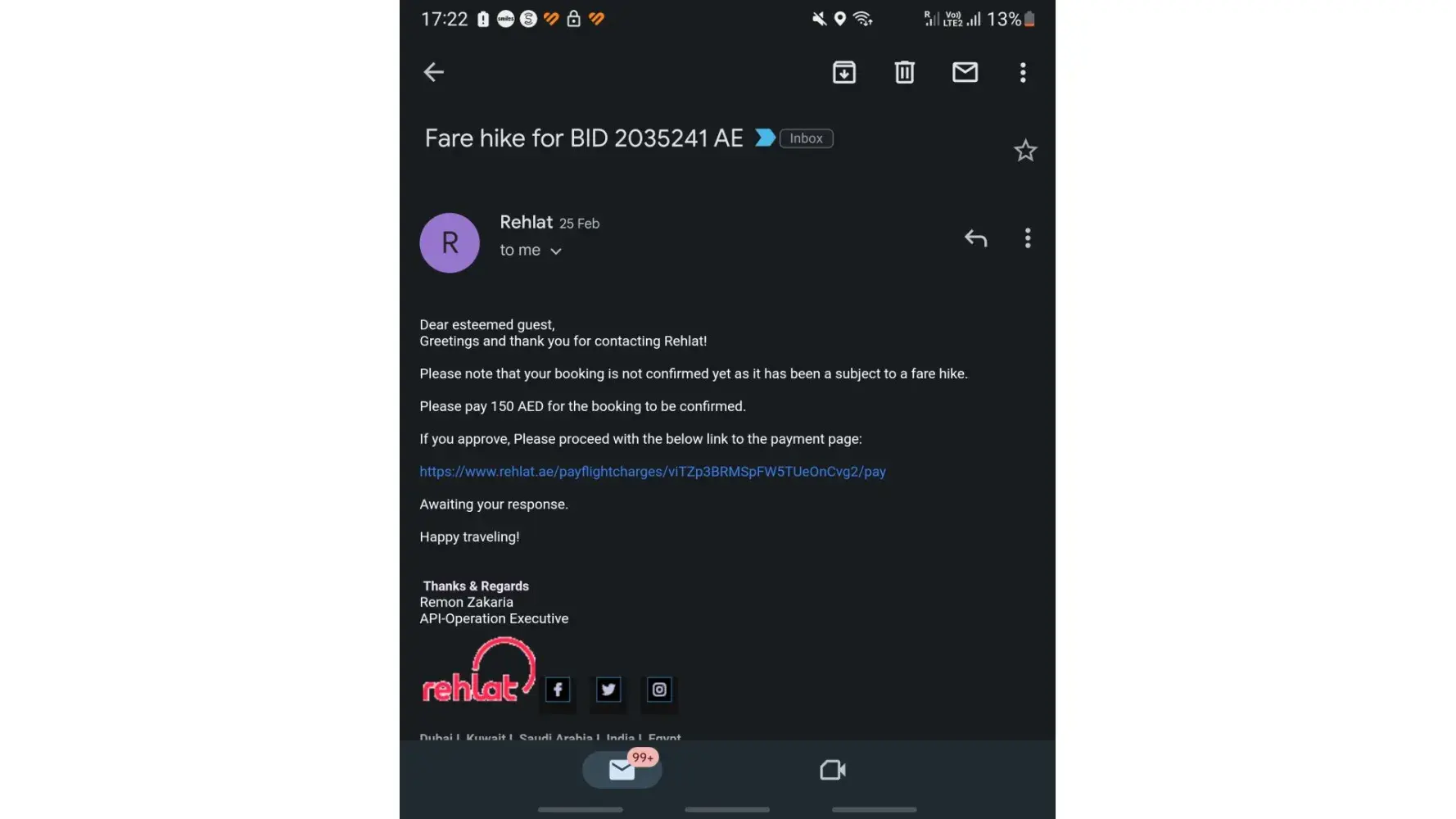Open Rehlat's Instagram icon

point(659,690)
